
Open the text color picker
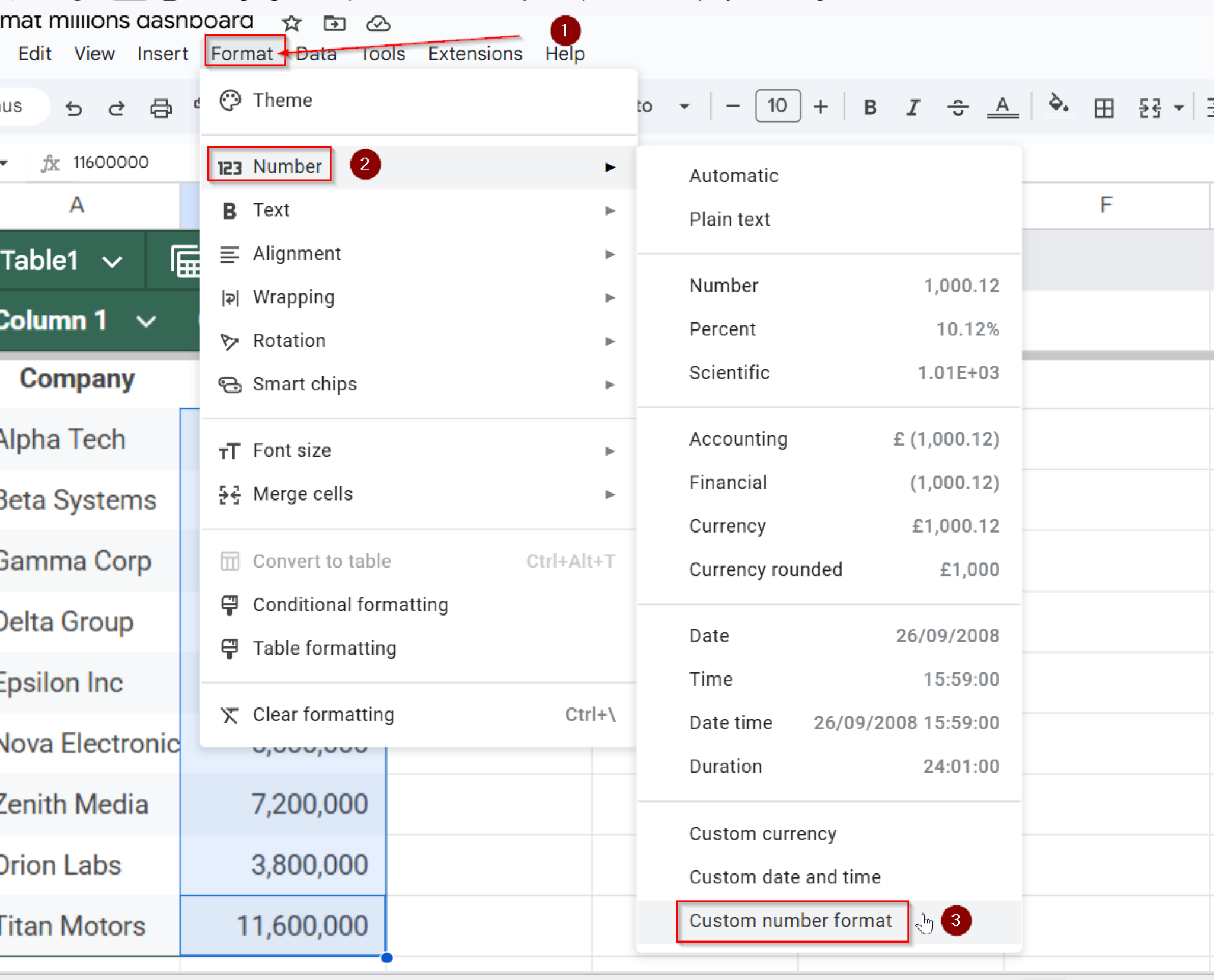(x=1002, y=108)
